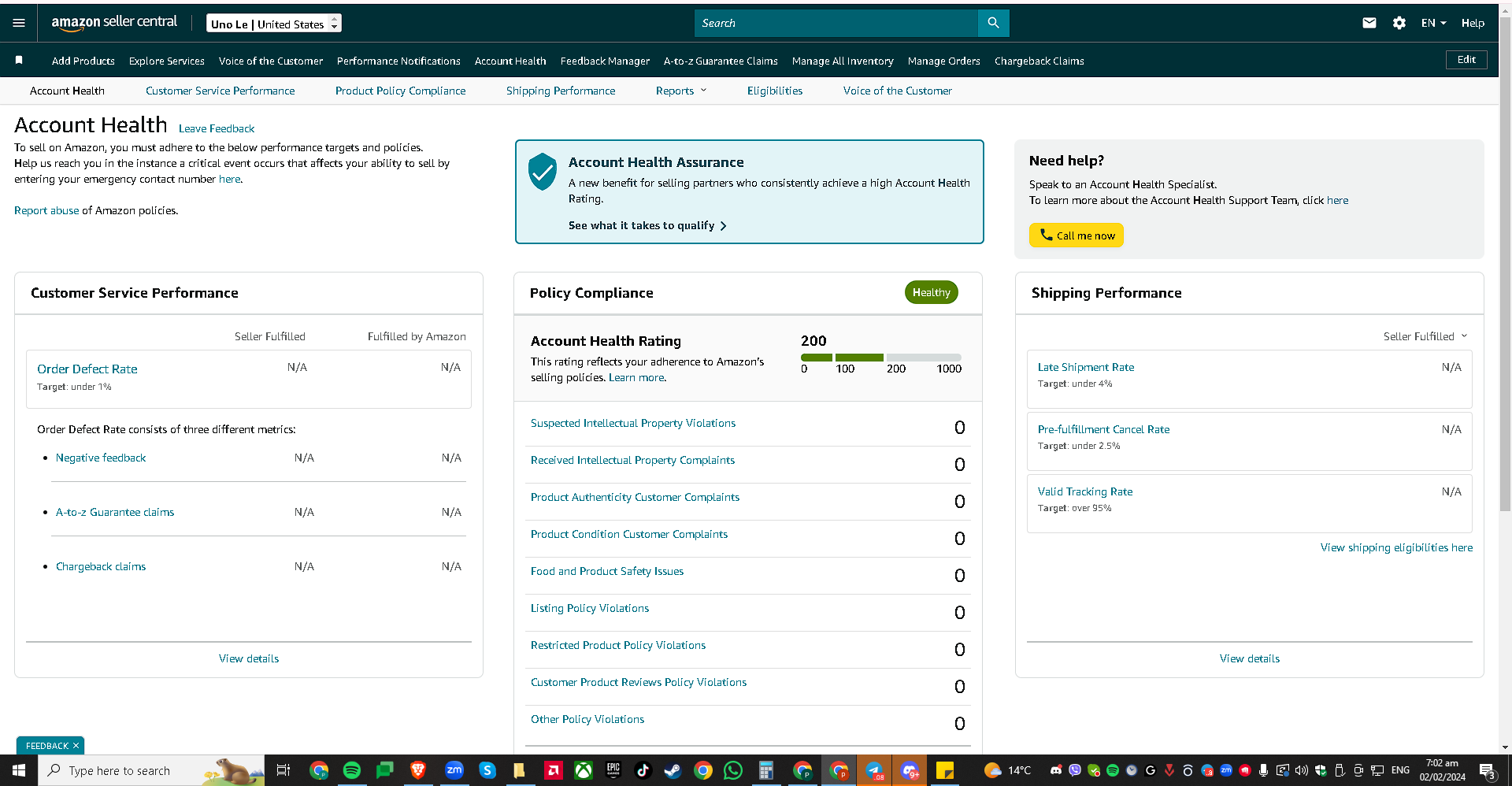Expand the Seller Fulfilled shipping dropdown
This screenshot has height=786, width=1512.
coord(1425,336)
